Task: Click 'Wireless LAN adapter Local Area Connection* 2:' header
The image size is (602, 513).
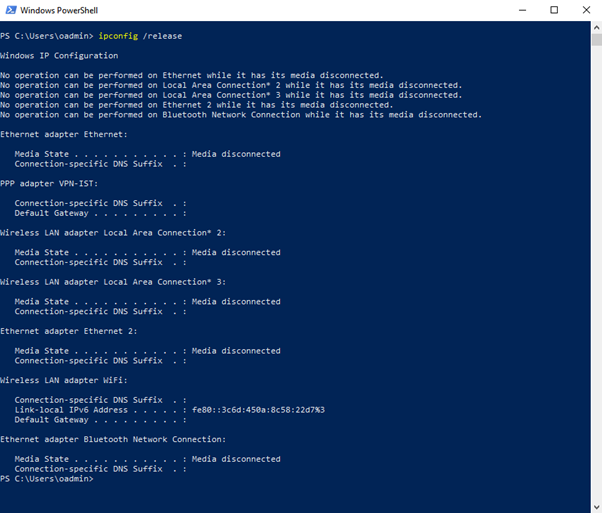Action: click(x=113, y=233)
